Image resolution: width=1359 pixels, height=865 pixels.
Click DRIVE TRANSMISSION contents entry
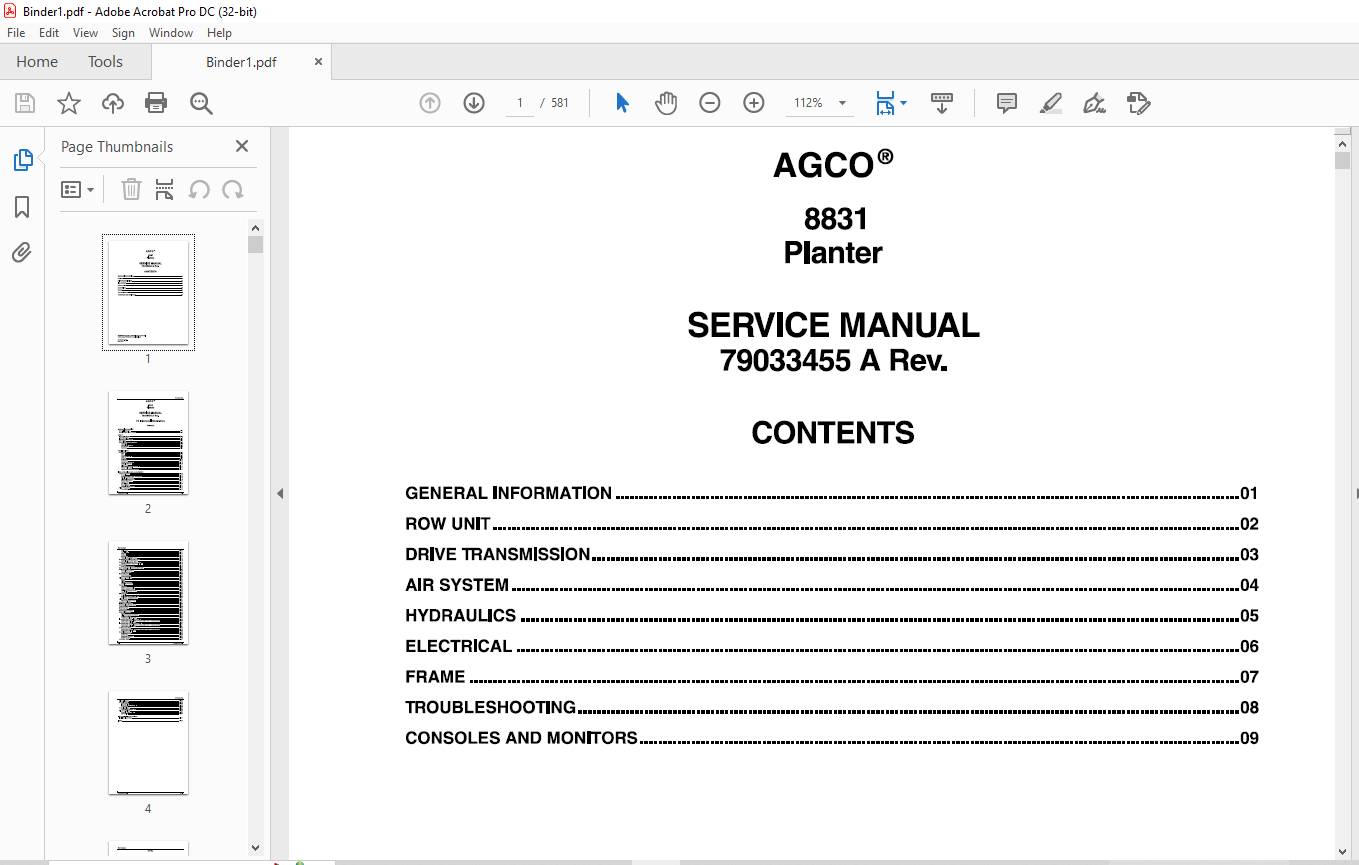(x=831, y=554)
